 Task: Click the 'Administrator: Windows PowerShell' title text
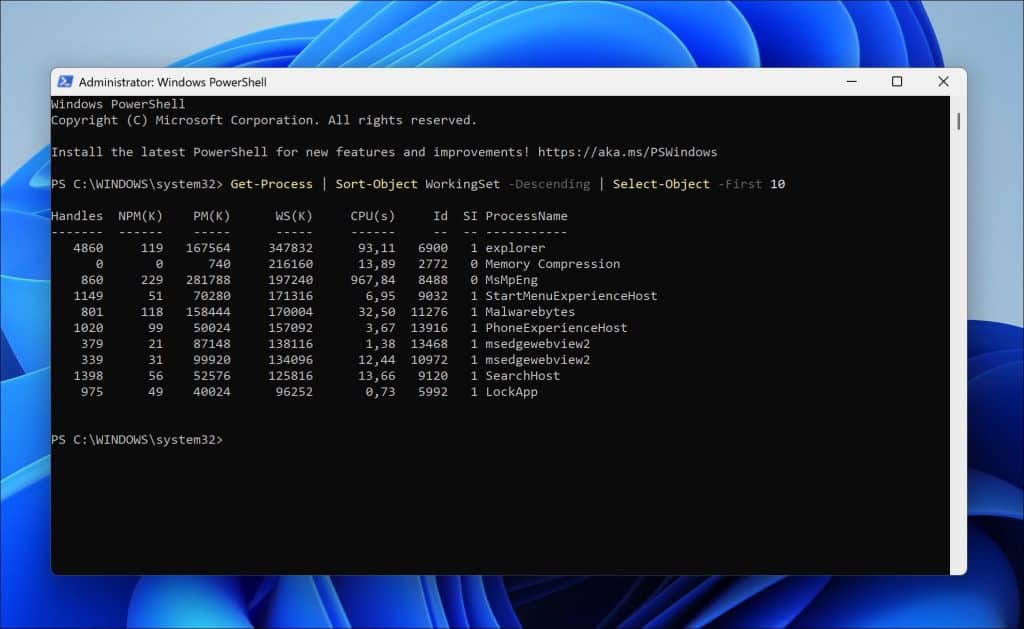click(173, 82)
